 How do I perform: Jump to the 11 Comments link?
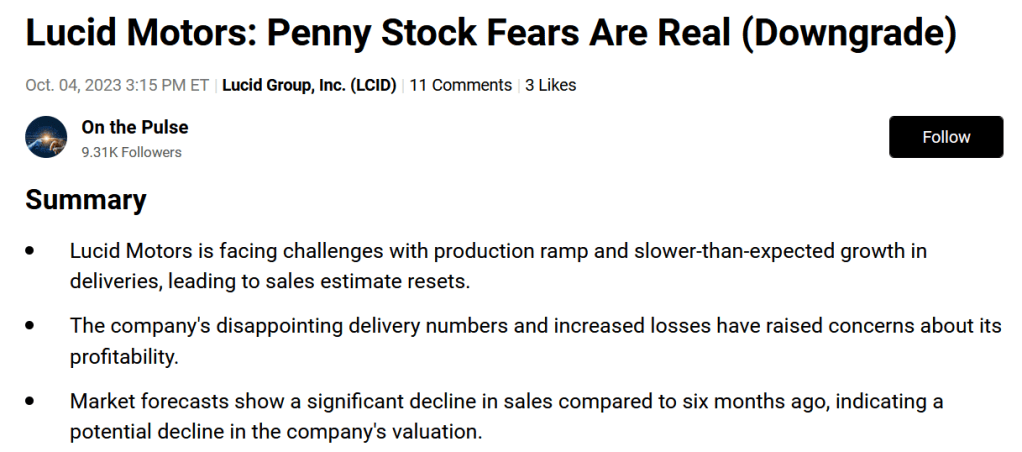[460, 85]
